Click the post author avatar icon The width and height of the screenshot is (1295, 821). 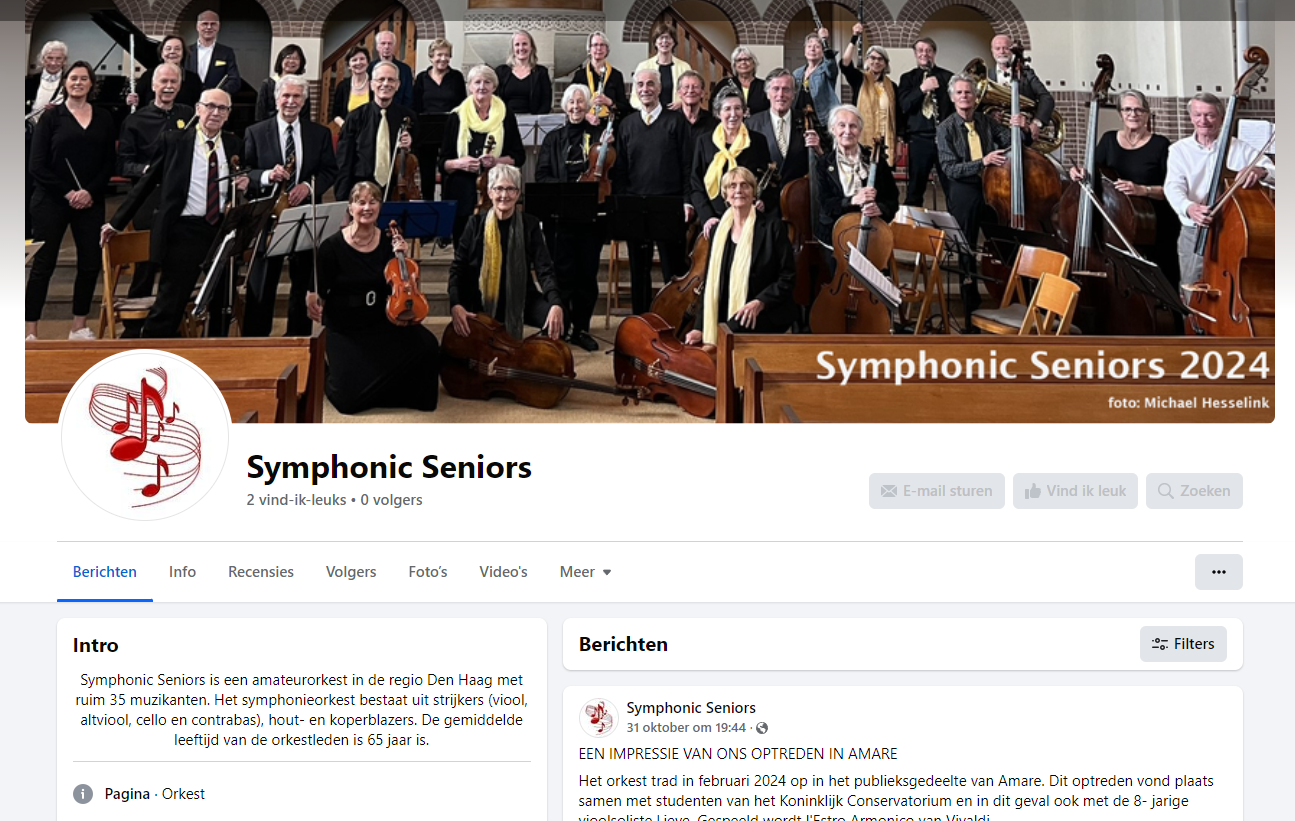pos(599,718)
